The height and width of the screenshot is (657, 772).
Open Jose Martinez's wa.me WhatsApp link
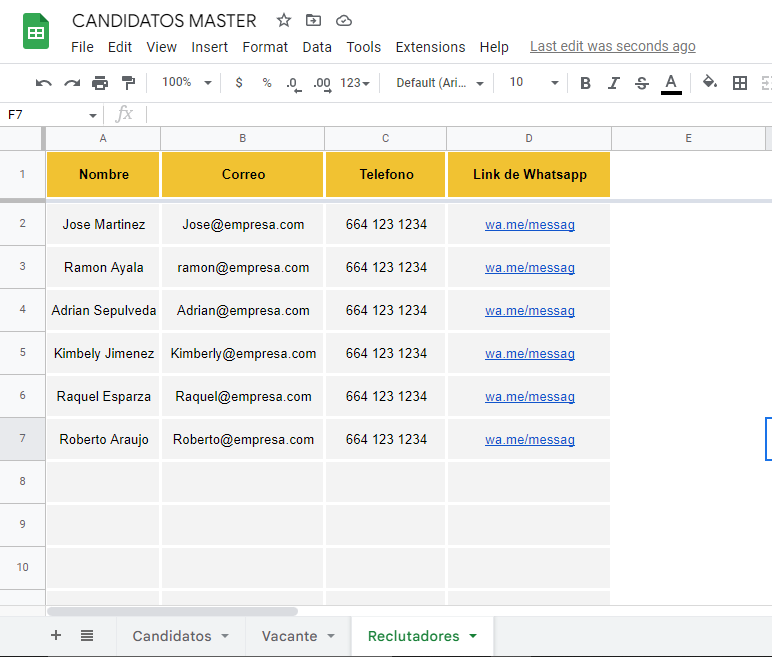[x=530, y=225]
